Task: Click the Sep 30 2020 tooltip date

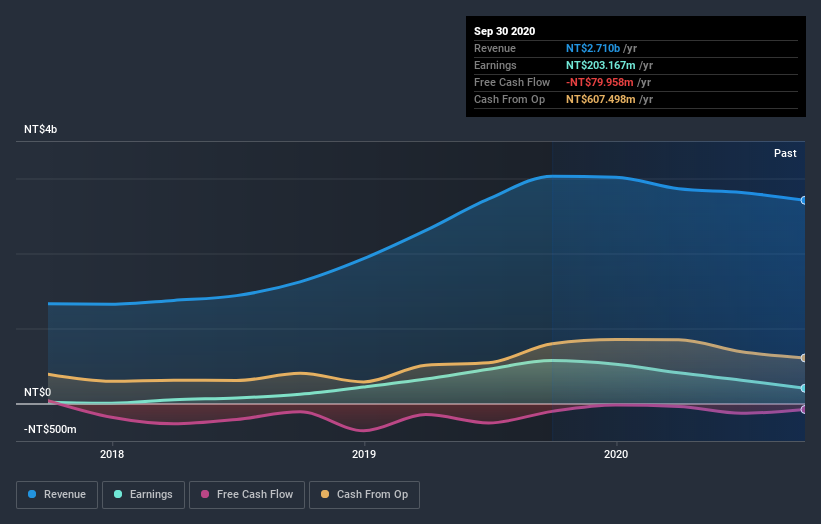Action: coord(505,31)
